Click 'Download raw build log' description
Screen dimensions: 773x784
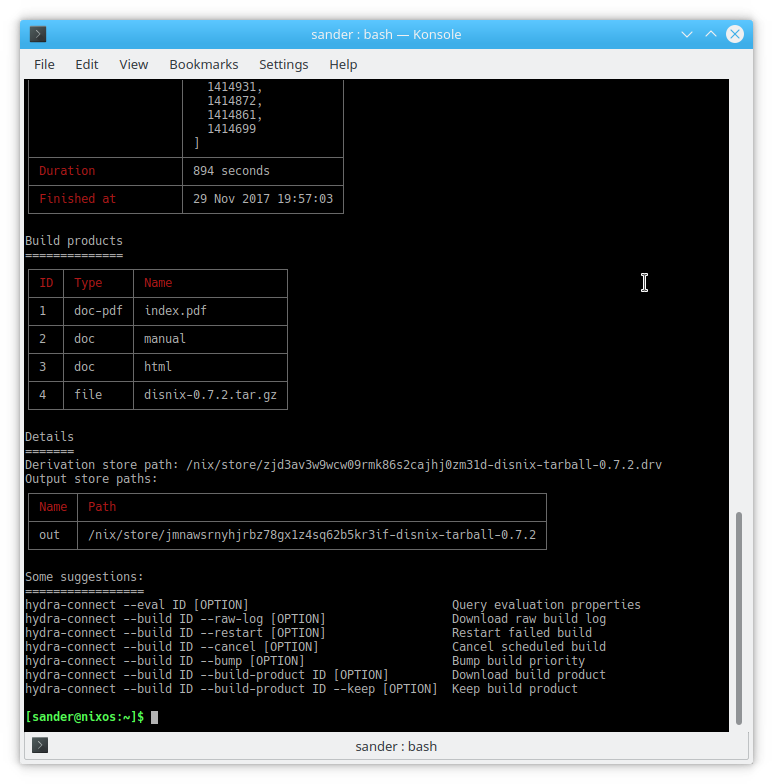coord(529,619)
